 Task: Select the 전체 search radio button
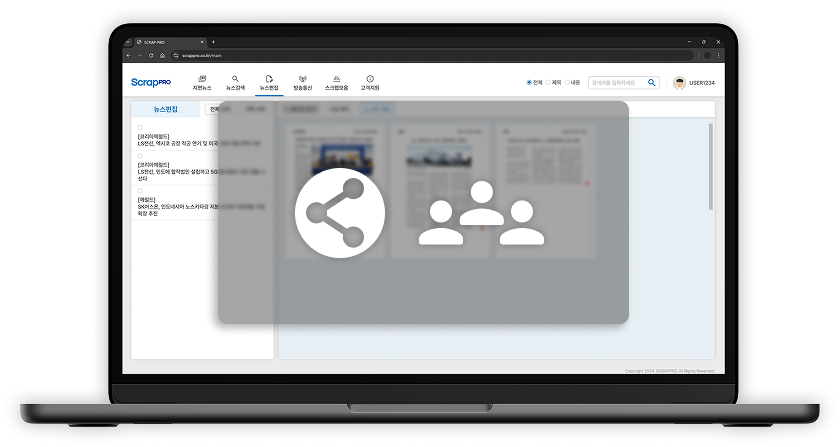click(x=529, y=83)
